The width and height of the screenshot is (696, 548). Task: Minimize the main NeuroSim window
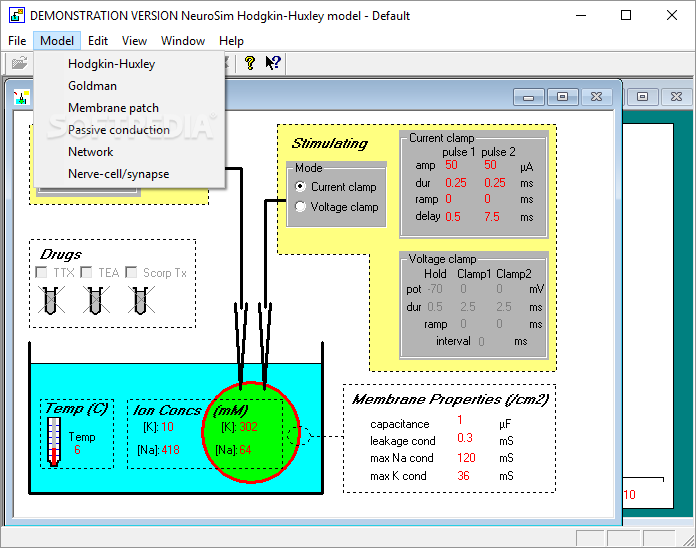pyautogui.click(x=581, y=16)
